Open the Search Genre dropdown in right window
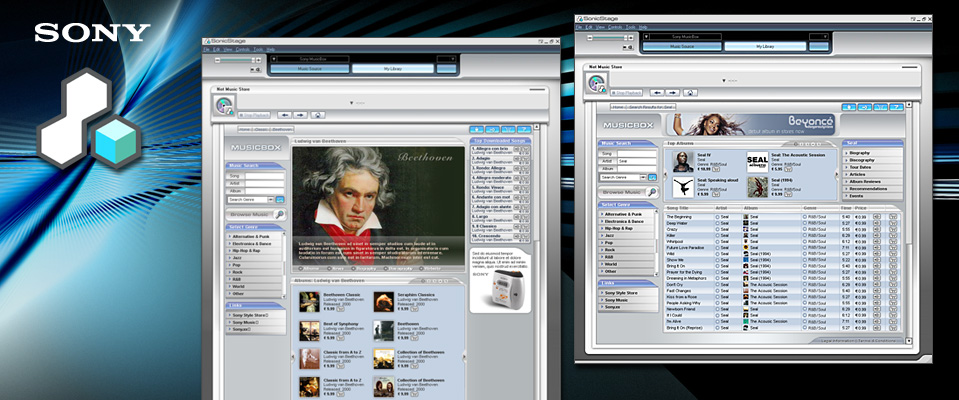Image resolution: width=959 pixels, height=400 pixels. click(623, 176)
